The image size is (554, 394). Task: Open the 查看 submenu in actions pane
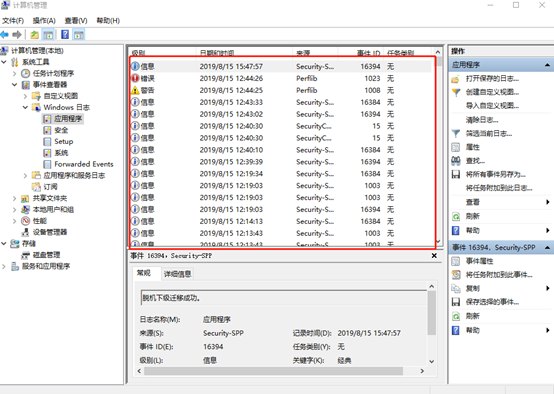click(x=473, y=202)
